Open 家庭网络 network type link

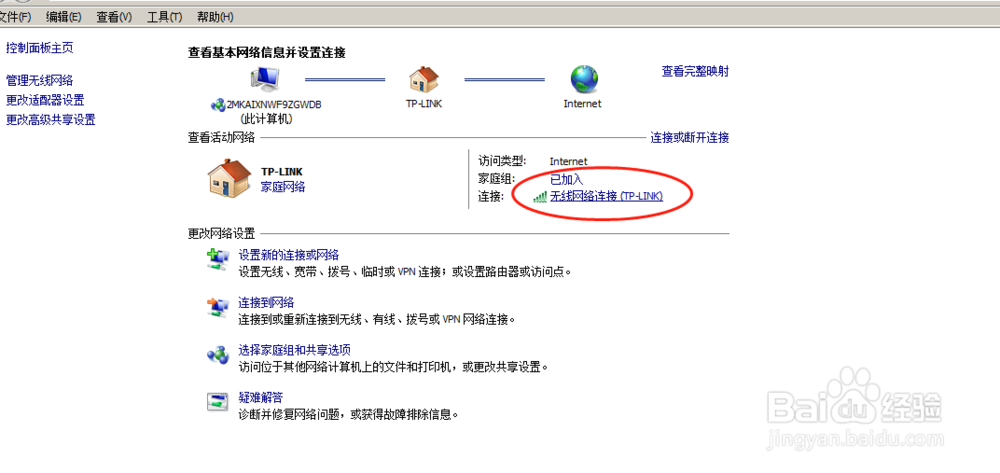tap(283, 187)
